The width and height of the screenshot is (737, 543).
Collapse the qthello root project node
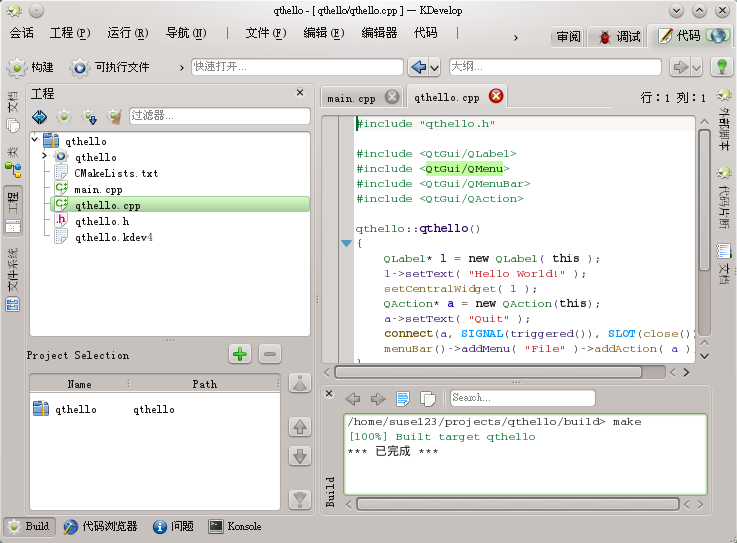point(35,140)
